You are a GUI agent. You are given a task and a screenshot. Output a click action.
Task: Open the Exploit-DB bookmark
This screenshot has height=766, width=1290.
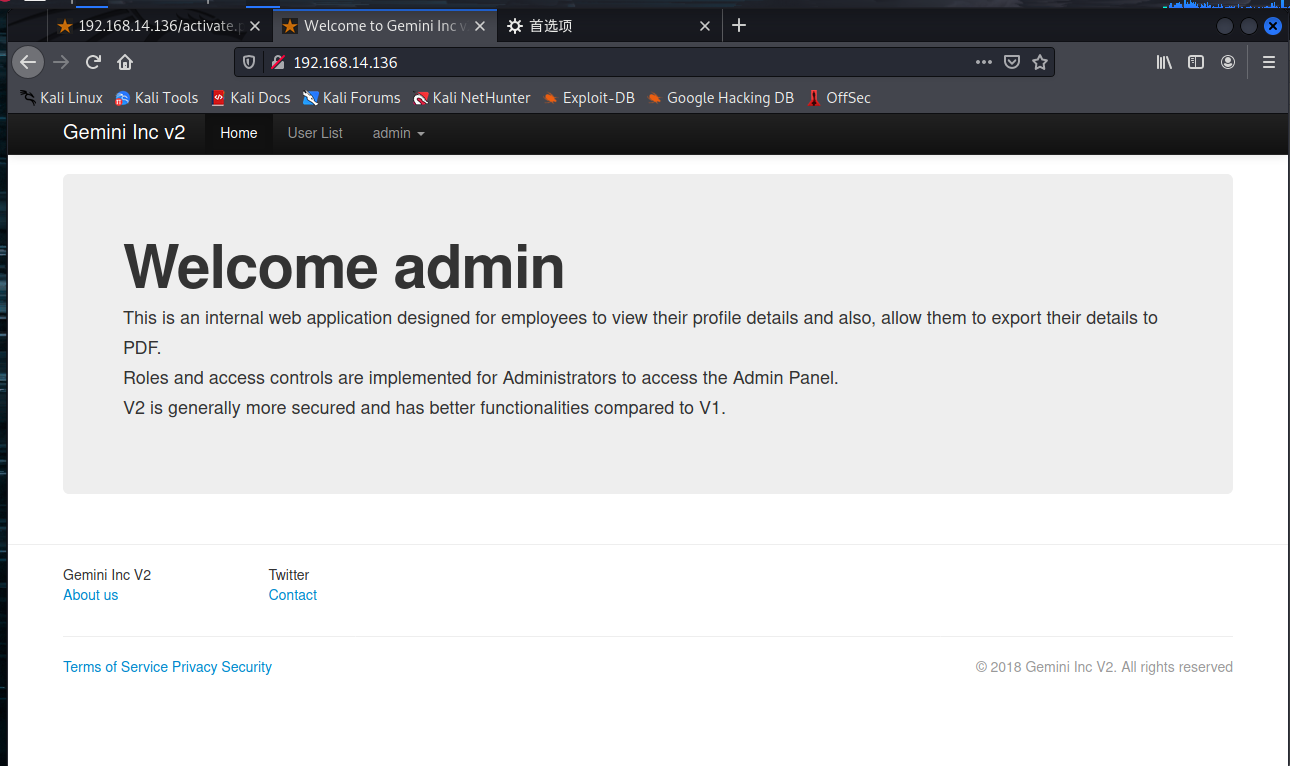point(588,98)
